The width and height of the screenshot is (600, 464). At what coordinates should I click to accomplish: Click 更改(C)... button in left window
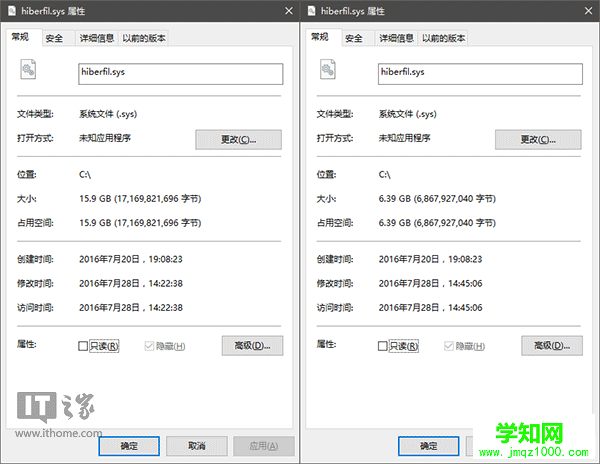coord(238,140)
